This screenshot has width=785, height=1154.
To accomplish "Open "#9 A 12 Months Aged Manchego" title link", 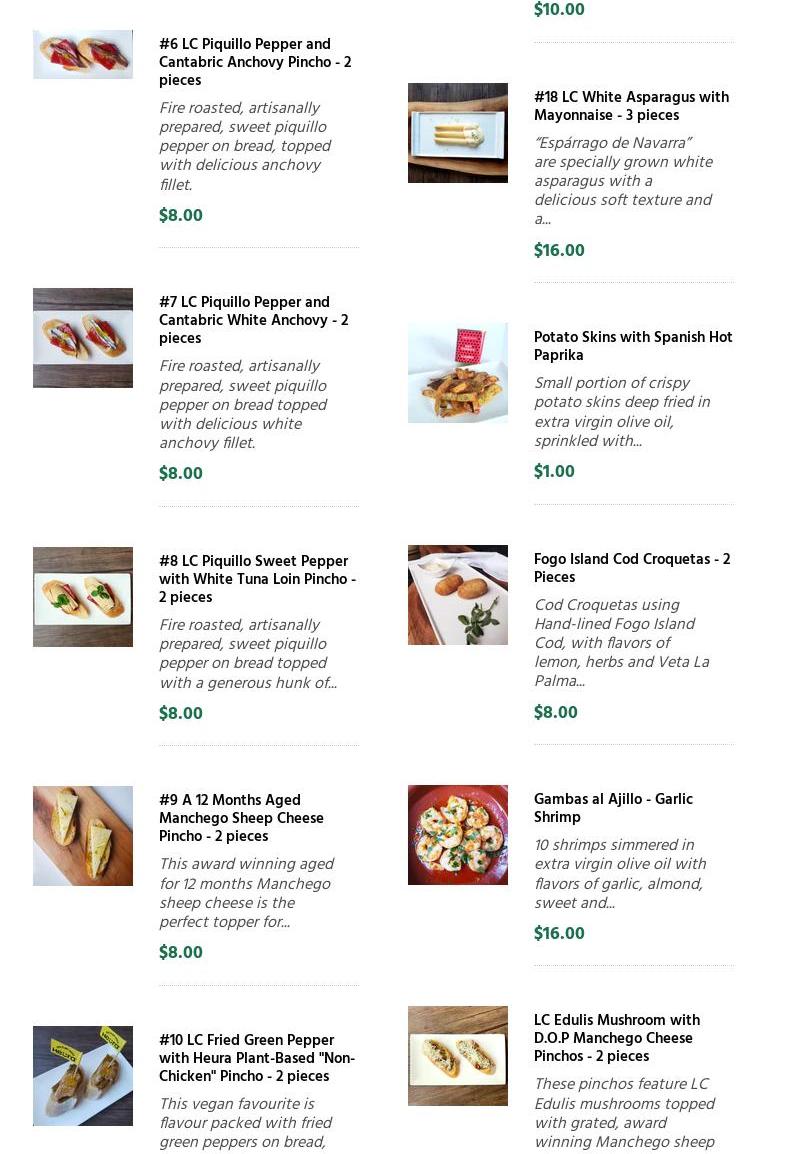I will [241, 818].
